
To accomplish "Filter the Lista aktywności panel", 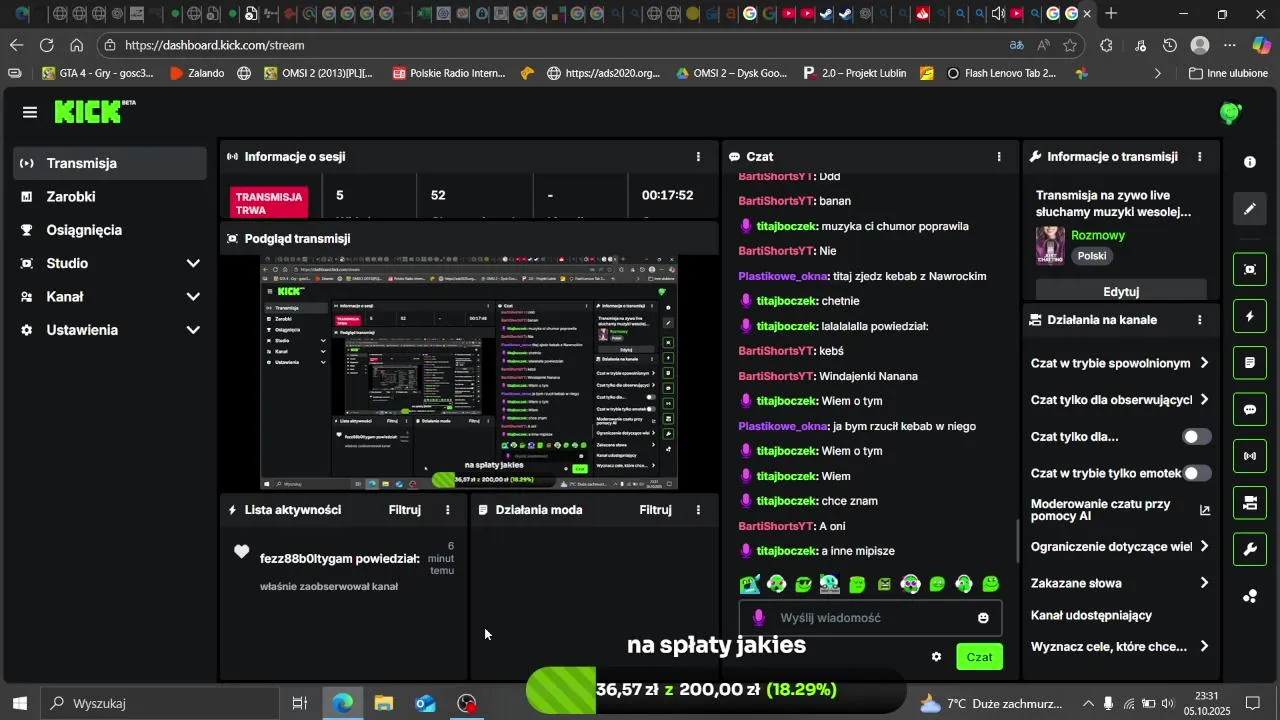I will tap(405, 510).
